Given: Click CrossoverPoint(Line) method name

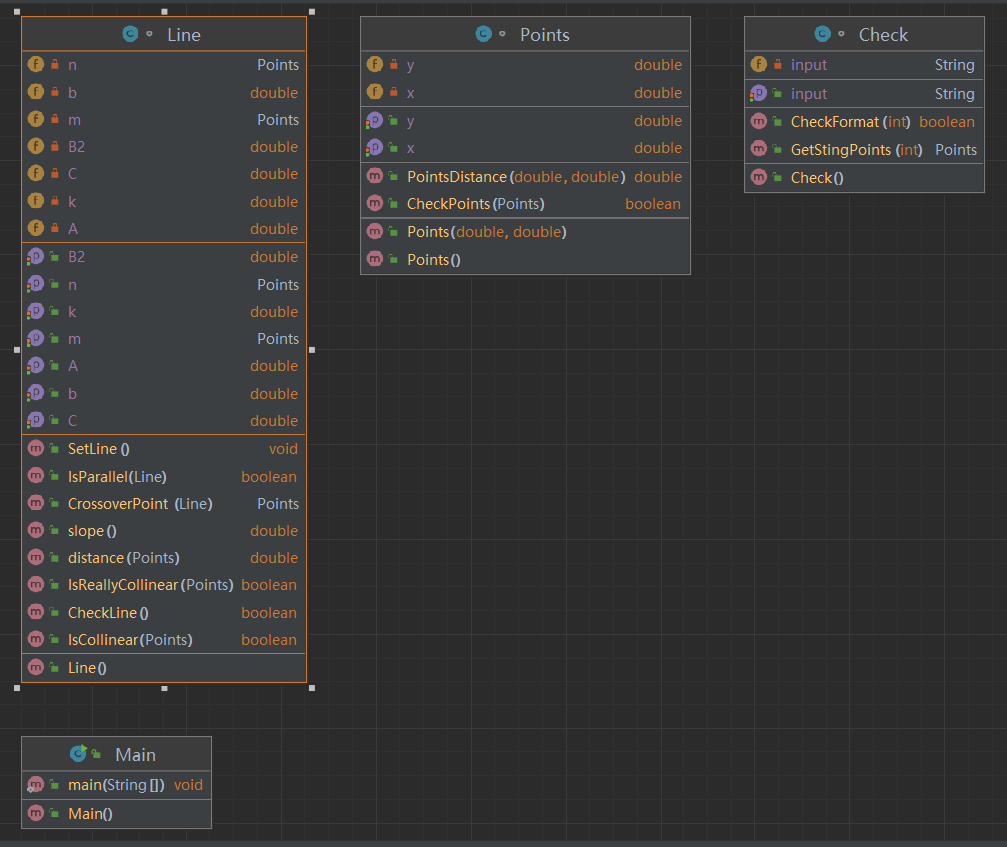Looking at the screenshot, I should [x=140, y=503].
